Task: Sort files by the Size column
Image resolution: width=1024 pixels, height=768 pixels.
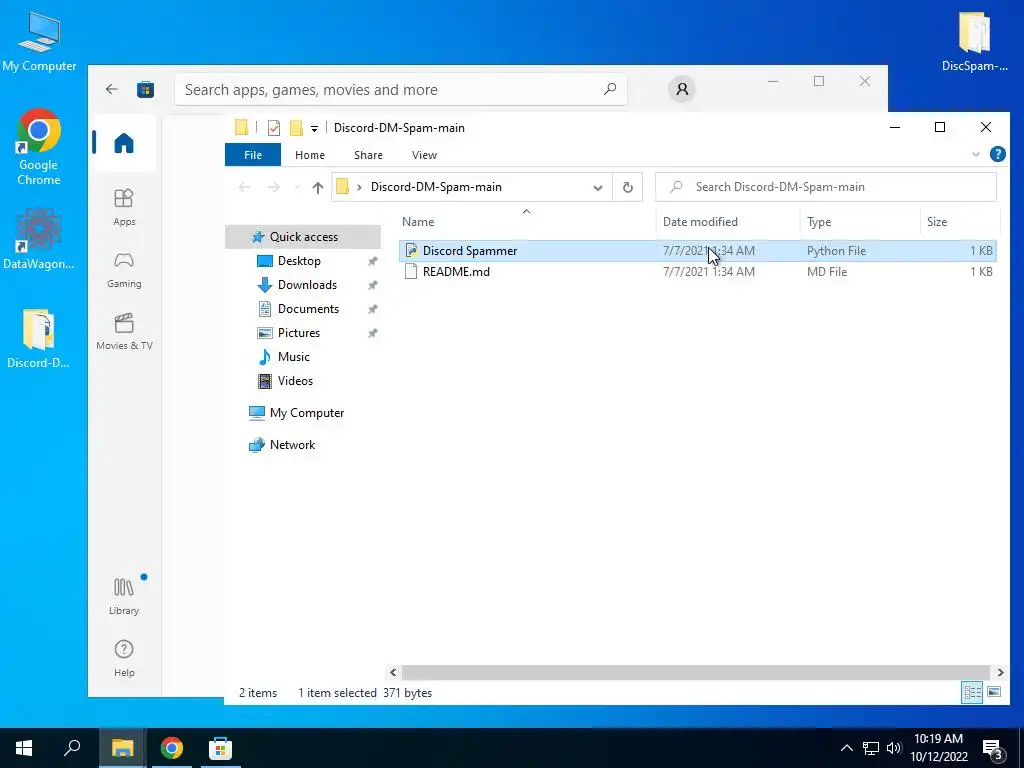Action: [x=959, y=222]
